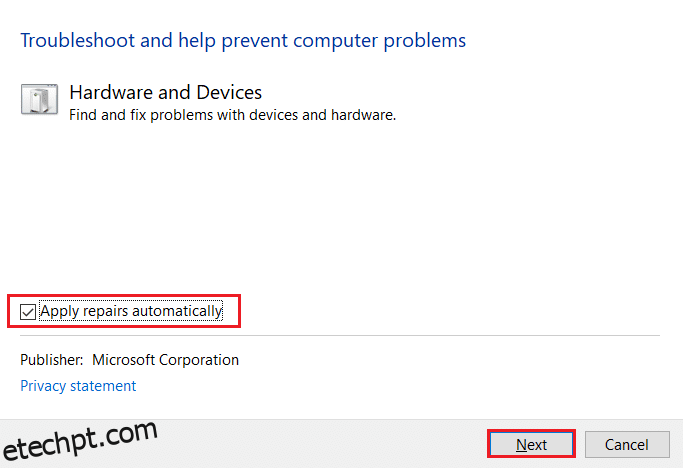Click the Microsoft Corporation publisher name
The image size is (683, 468).
[x=166, y=360]
